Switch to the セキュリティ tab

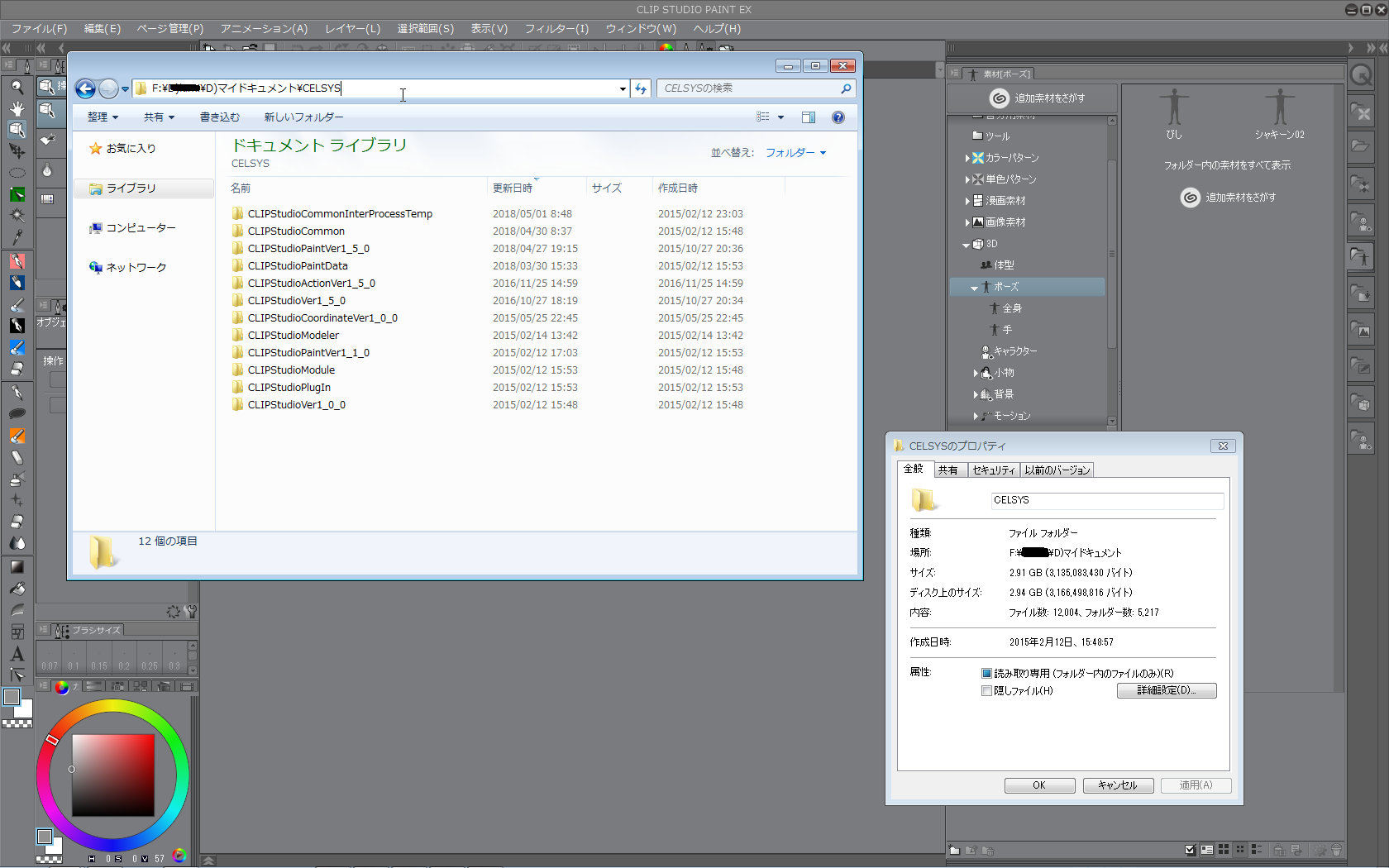994,470
